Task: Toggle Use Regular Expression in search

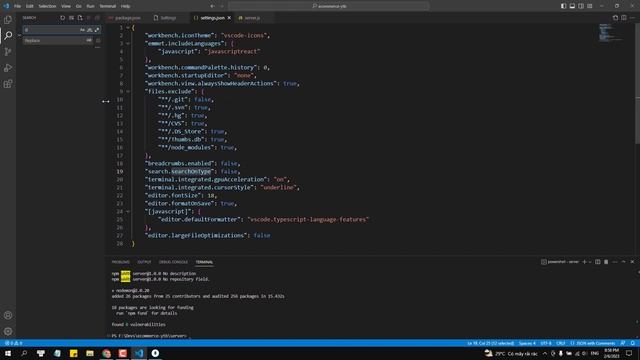Action: [97, 30]
